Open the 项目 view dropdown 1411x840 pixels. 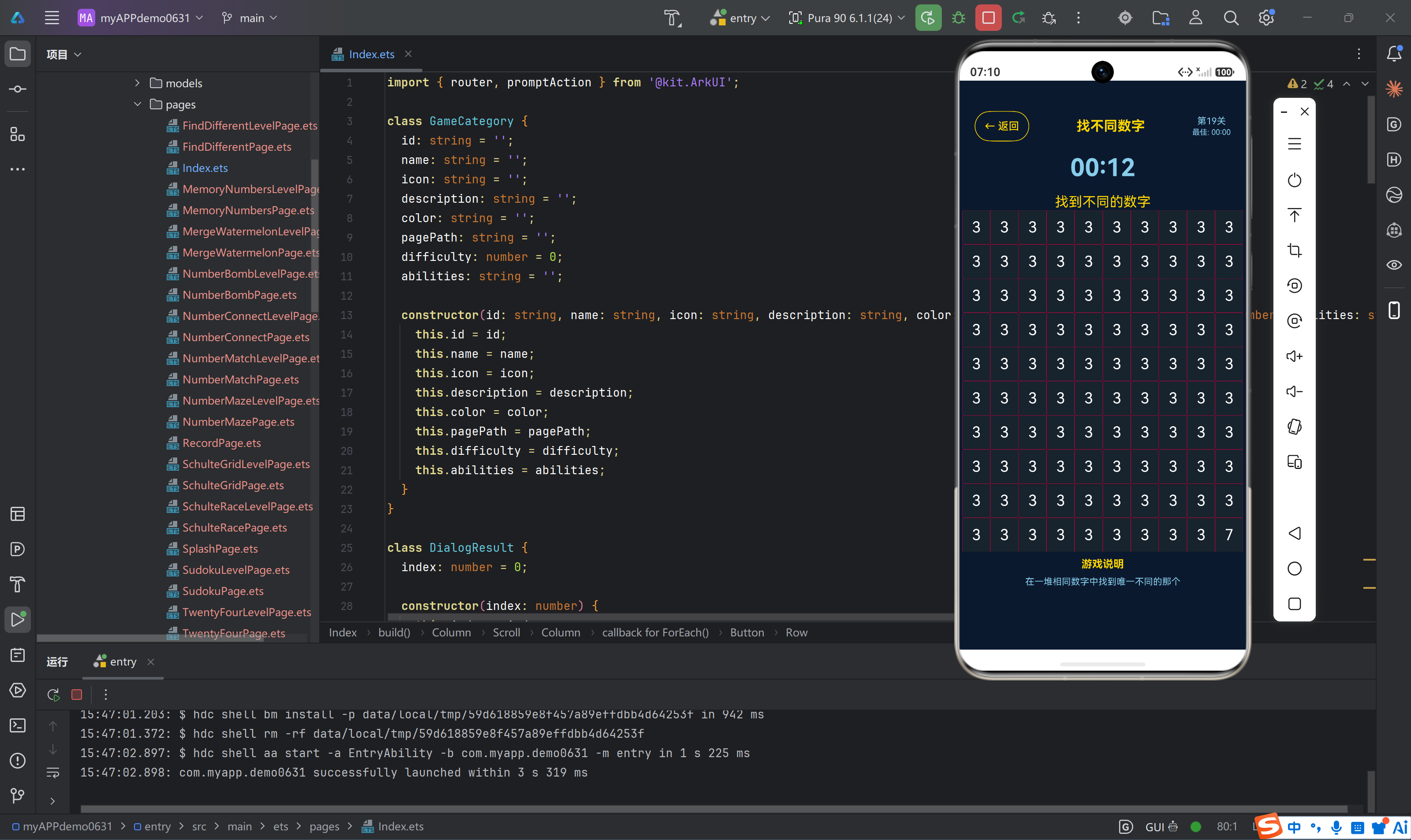click(x=63, y=54)
